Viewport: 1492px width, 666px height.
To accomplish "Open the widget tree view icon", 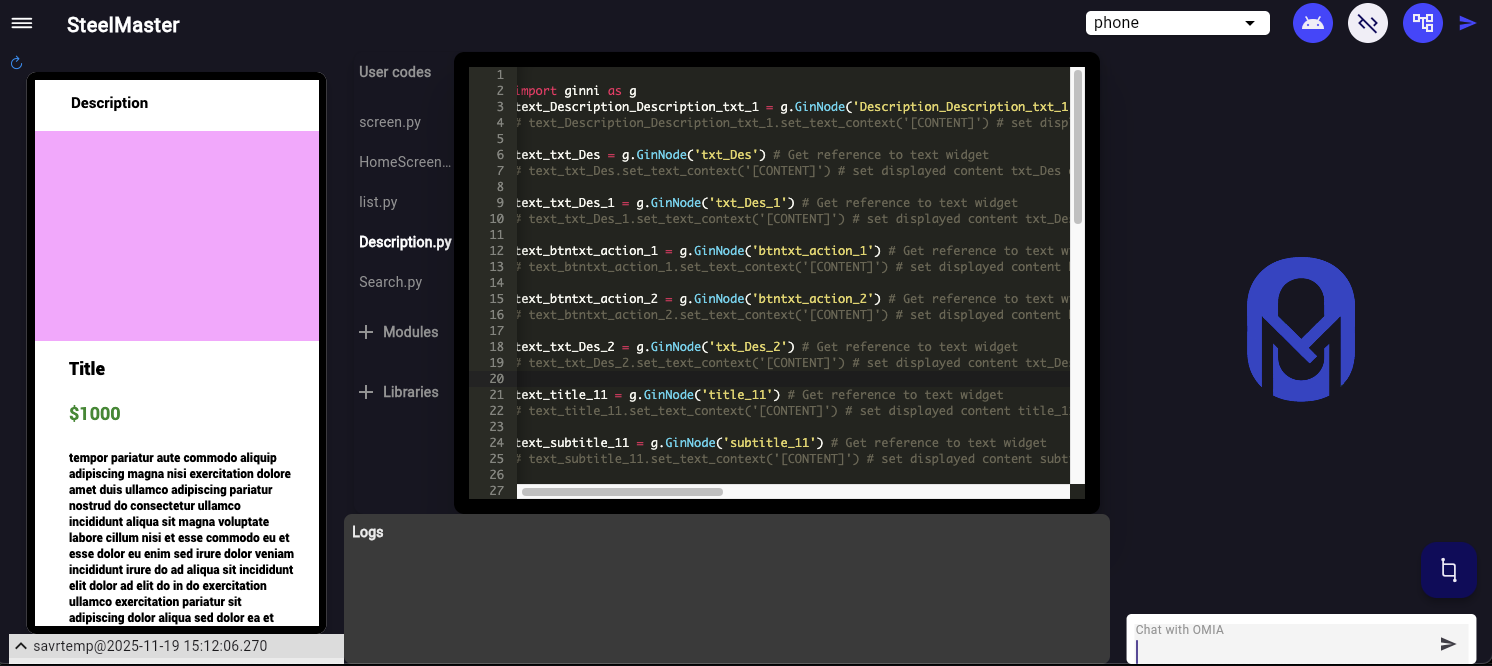I will click(1423, 22).
